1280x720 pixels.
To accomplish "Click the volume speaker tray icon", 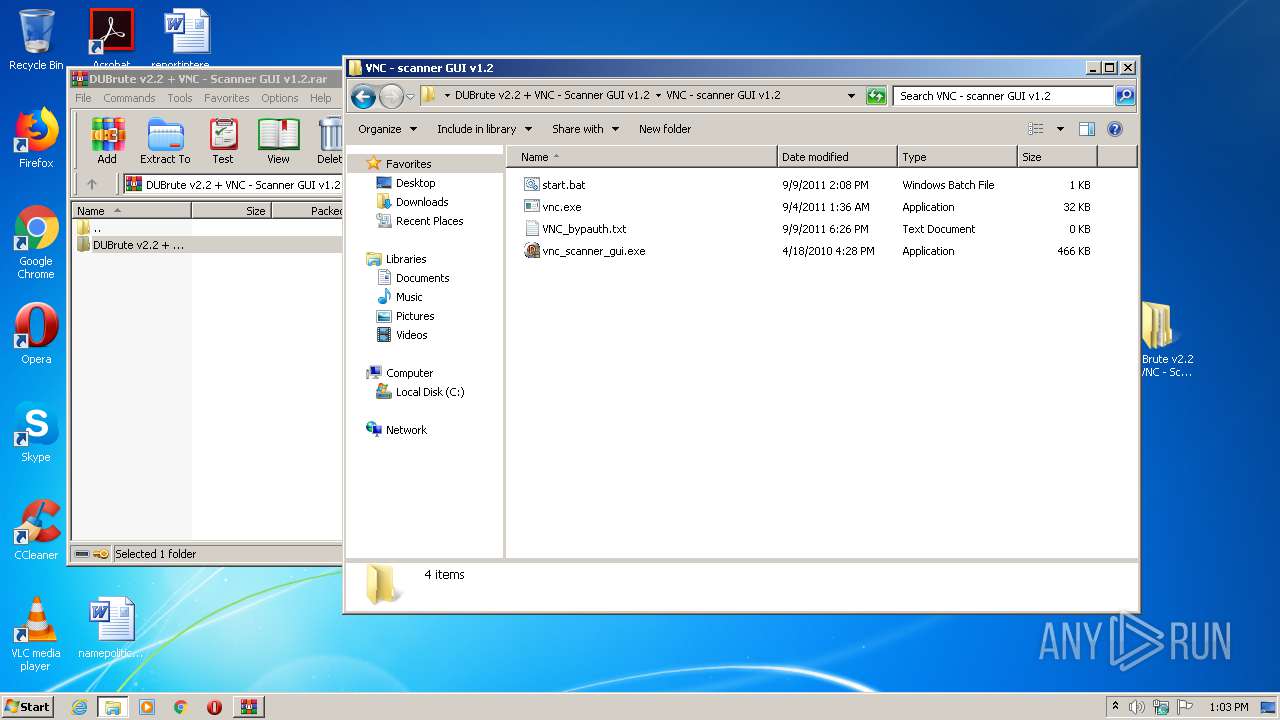I will pyautogui.click(x=1137, y=707).
